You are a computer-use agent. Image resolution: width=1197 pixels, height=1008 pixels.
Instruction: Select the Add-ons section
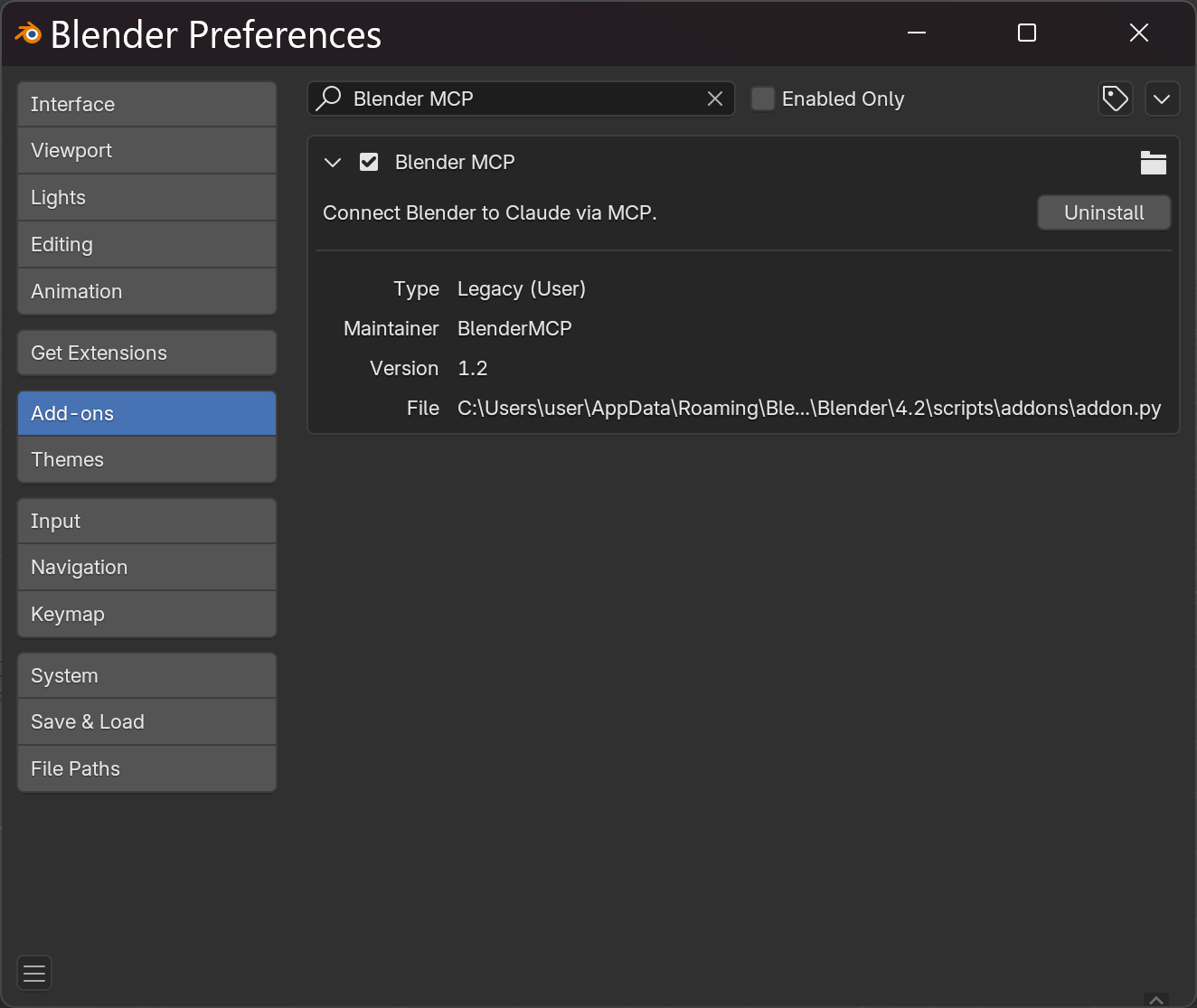pyautogui.click(x=146, y=413)
